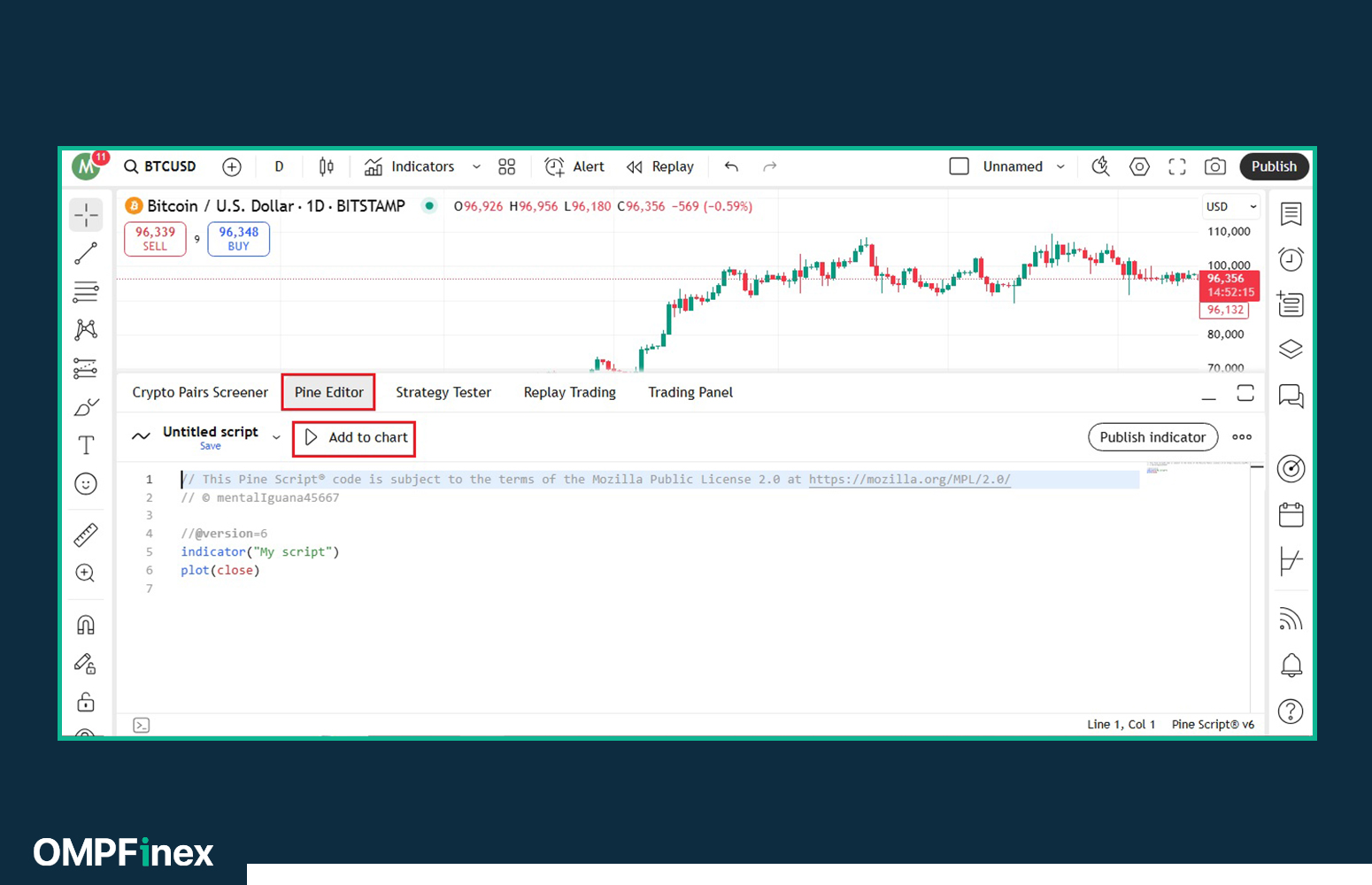Open the forecasting and measurement tools
Screen dimensions: 1372x885
pos(86,368)
